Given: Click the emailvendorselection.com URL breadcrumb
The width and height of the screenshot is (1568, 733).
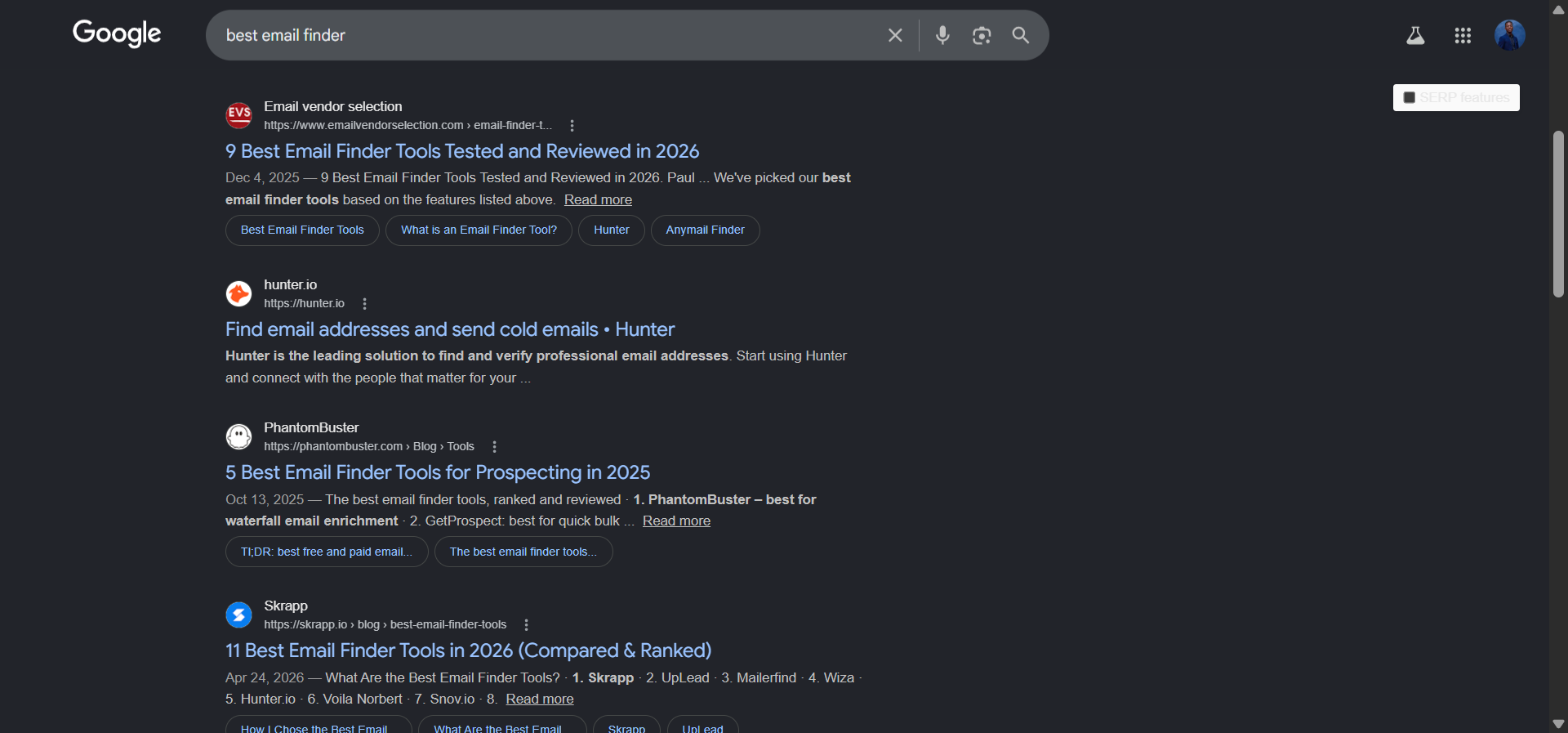Looking at the screenshot, I should pos(408,125).
